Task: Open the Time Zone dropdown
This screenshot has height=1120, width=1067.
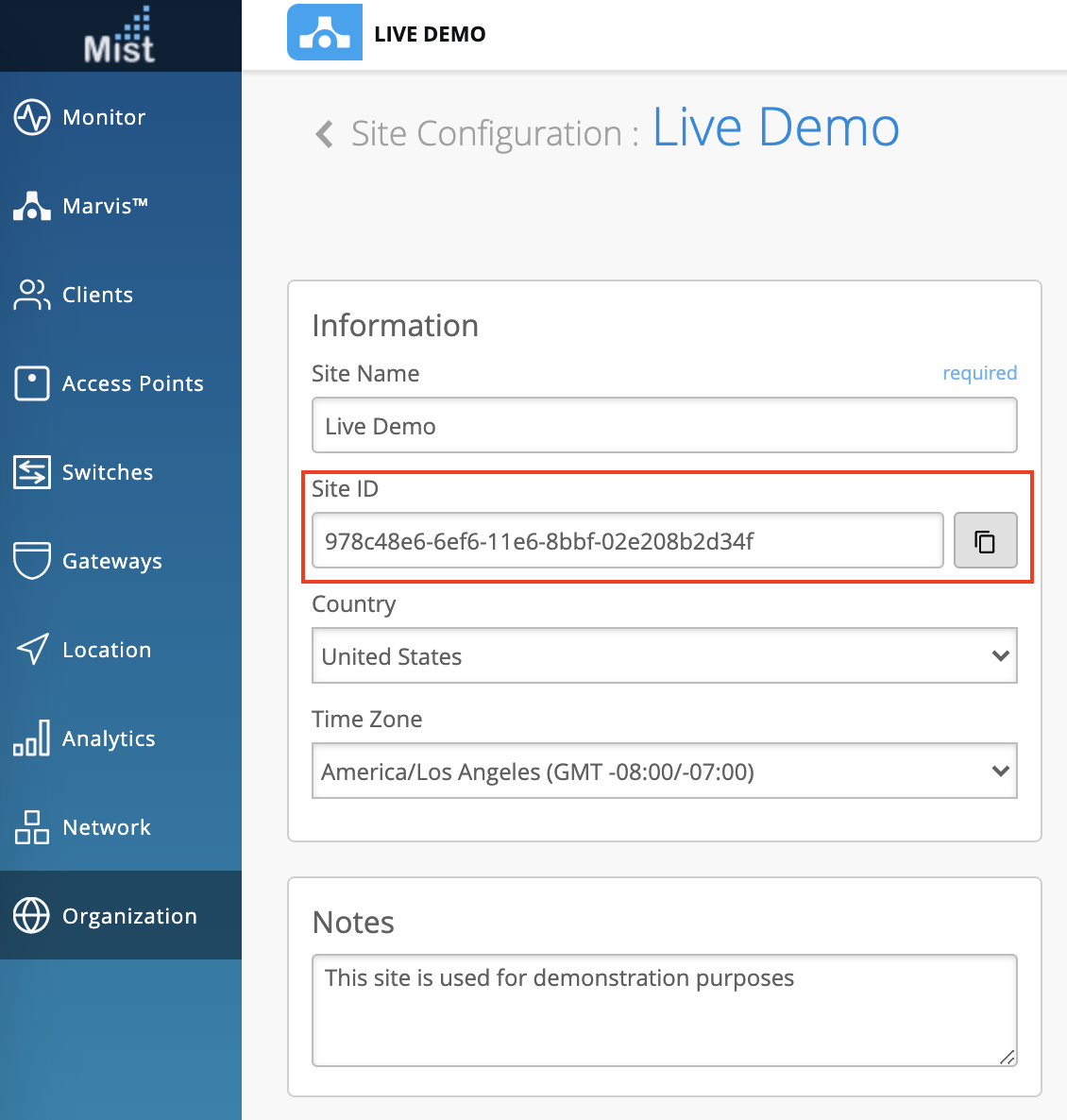Action: [664, 772]
